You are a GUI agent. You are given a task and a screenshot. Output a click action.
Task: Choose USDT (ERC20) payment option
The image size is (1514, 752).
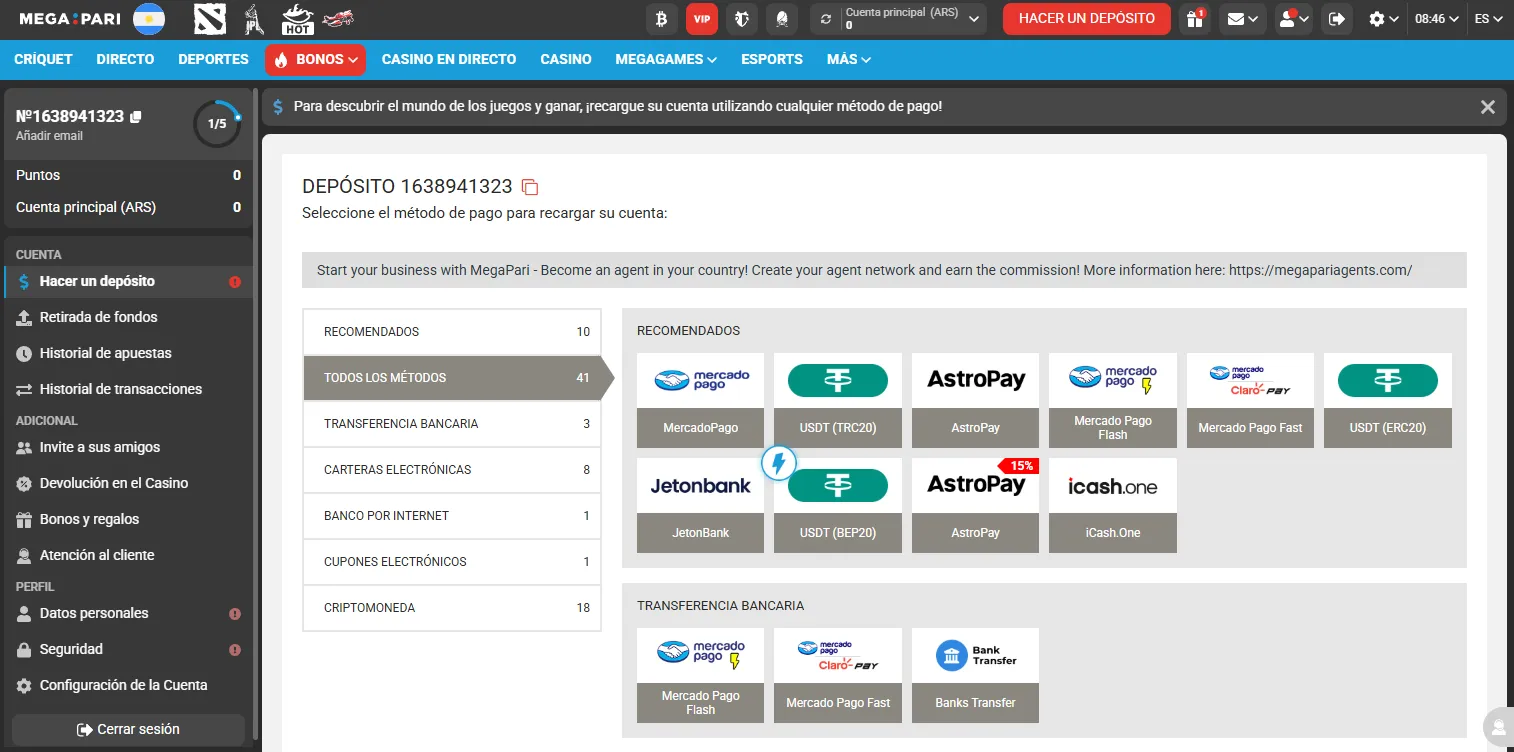pyautogui.click(x=1388, y=400)
